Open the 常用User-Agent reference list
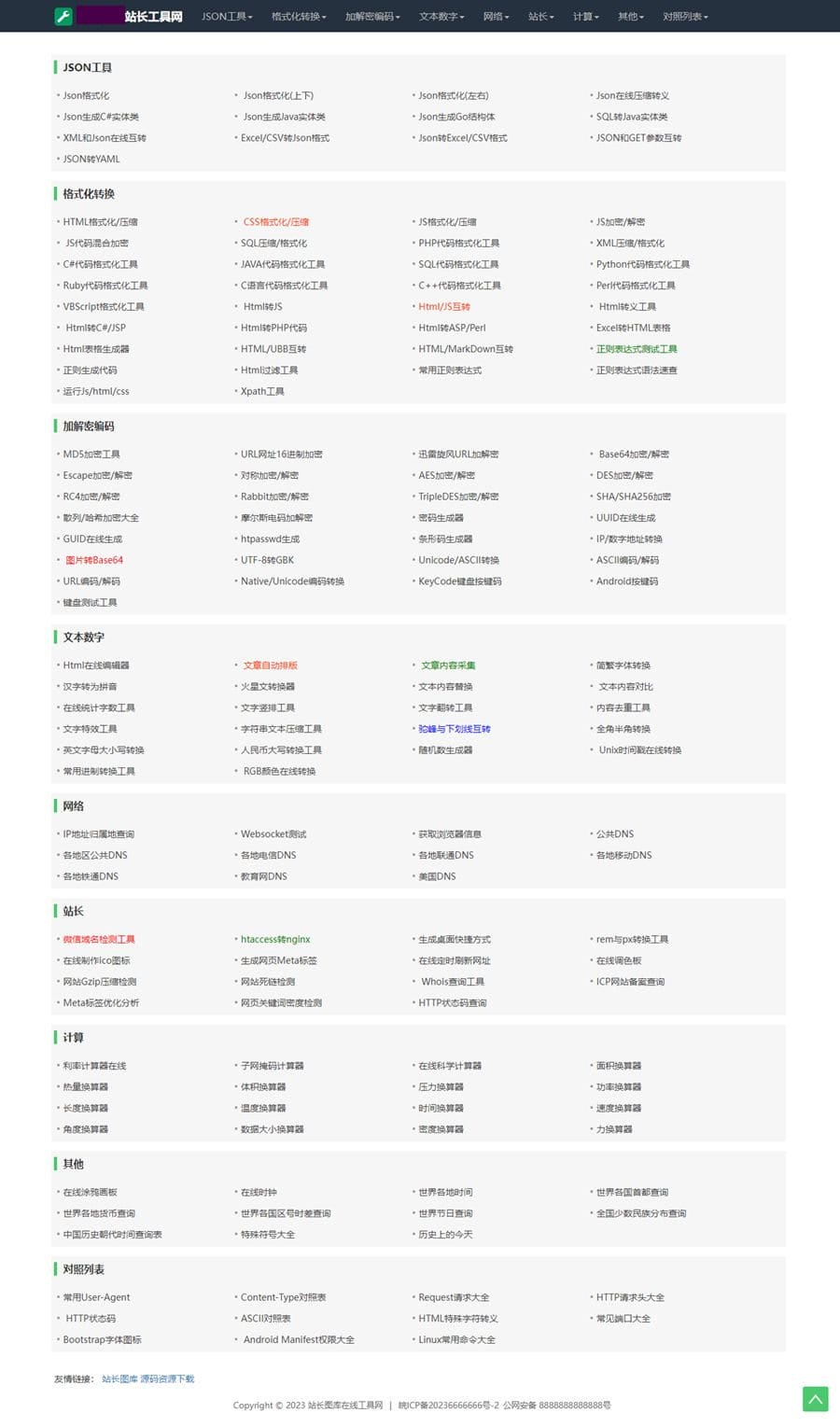 click(x=96, y=1297)
